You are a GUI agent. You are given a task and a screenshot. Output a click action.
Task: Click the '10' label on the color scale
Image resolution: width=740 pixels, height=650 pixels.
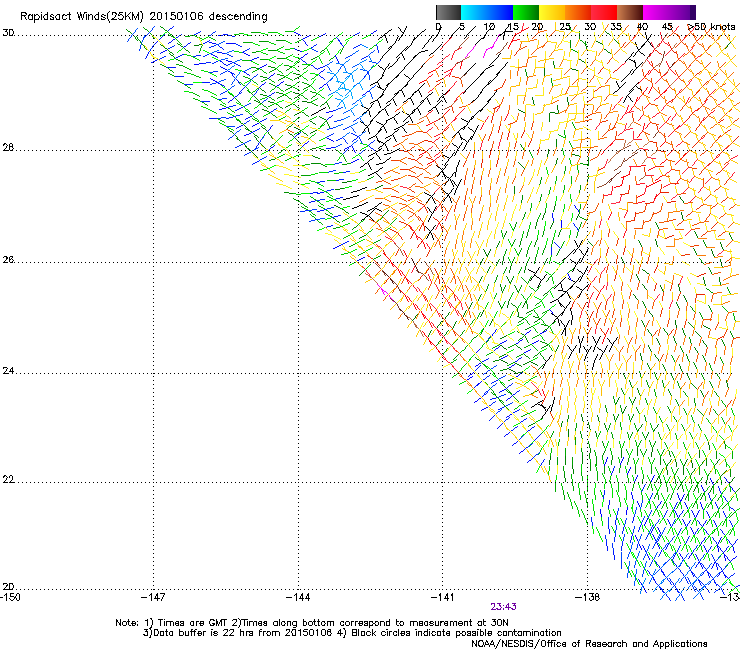(x=489, y=27)
